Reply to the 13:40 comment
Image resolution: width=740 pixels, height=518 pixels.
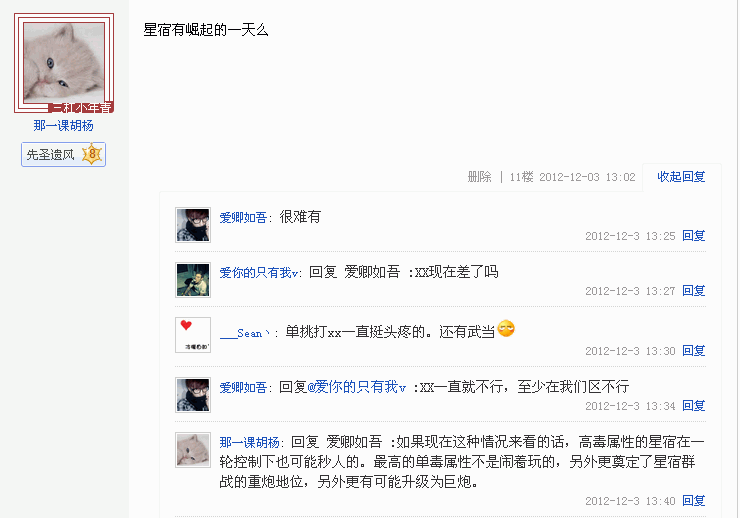click(693, 501)
